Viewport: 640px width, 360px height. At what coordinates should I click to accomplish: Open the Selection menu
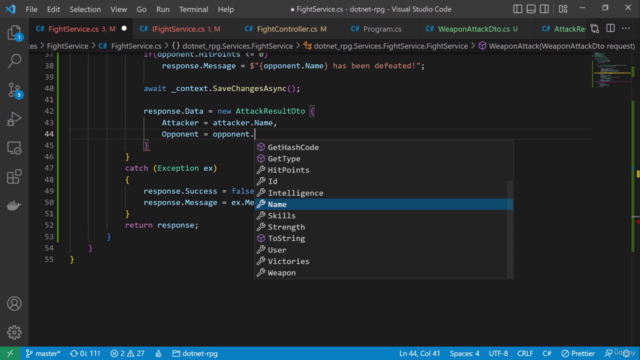pos(85,9)
